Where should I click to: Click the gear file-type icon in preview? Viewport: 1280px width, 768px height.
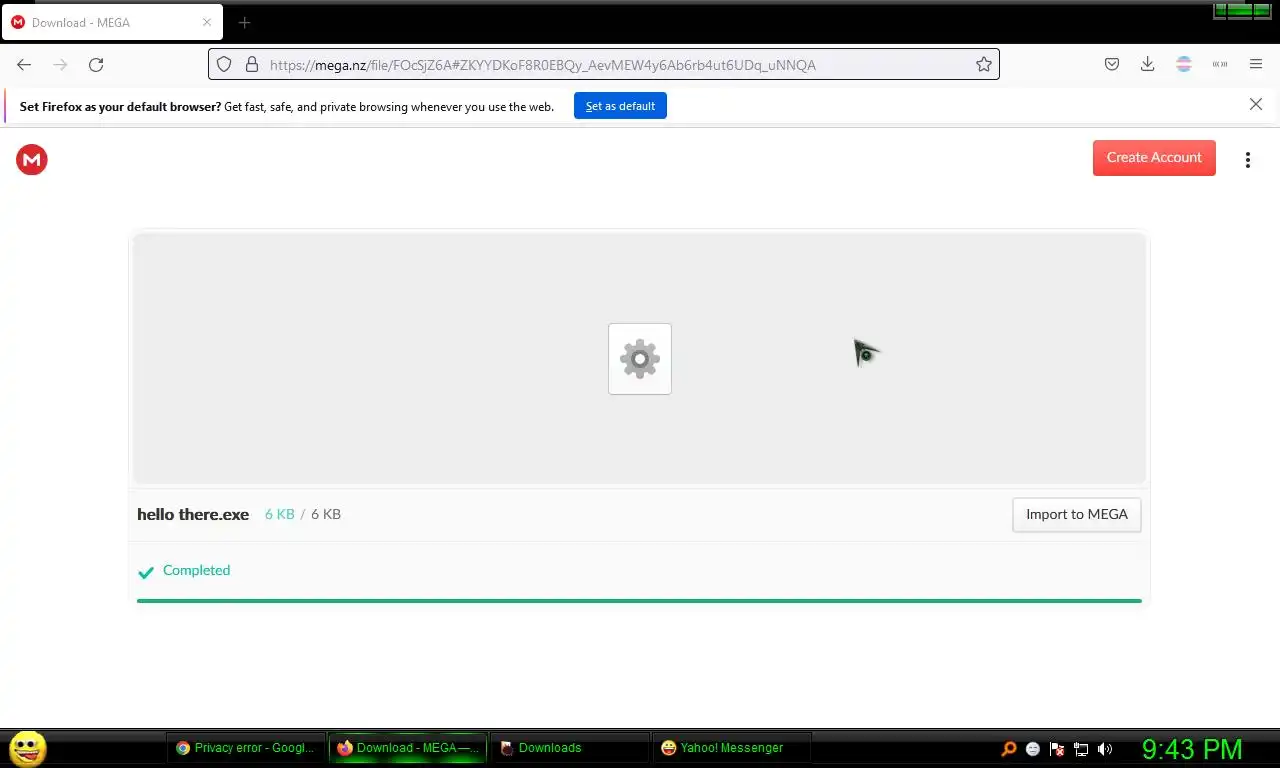coord(640,358)
